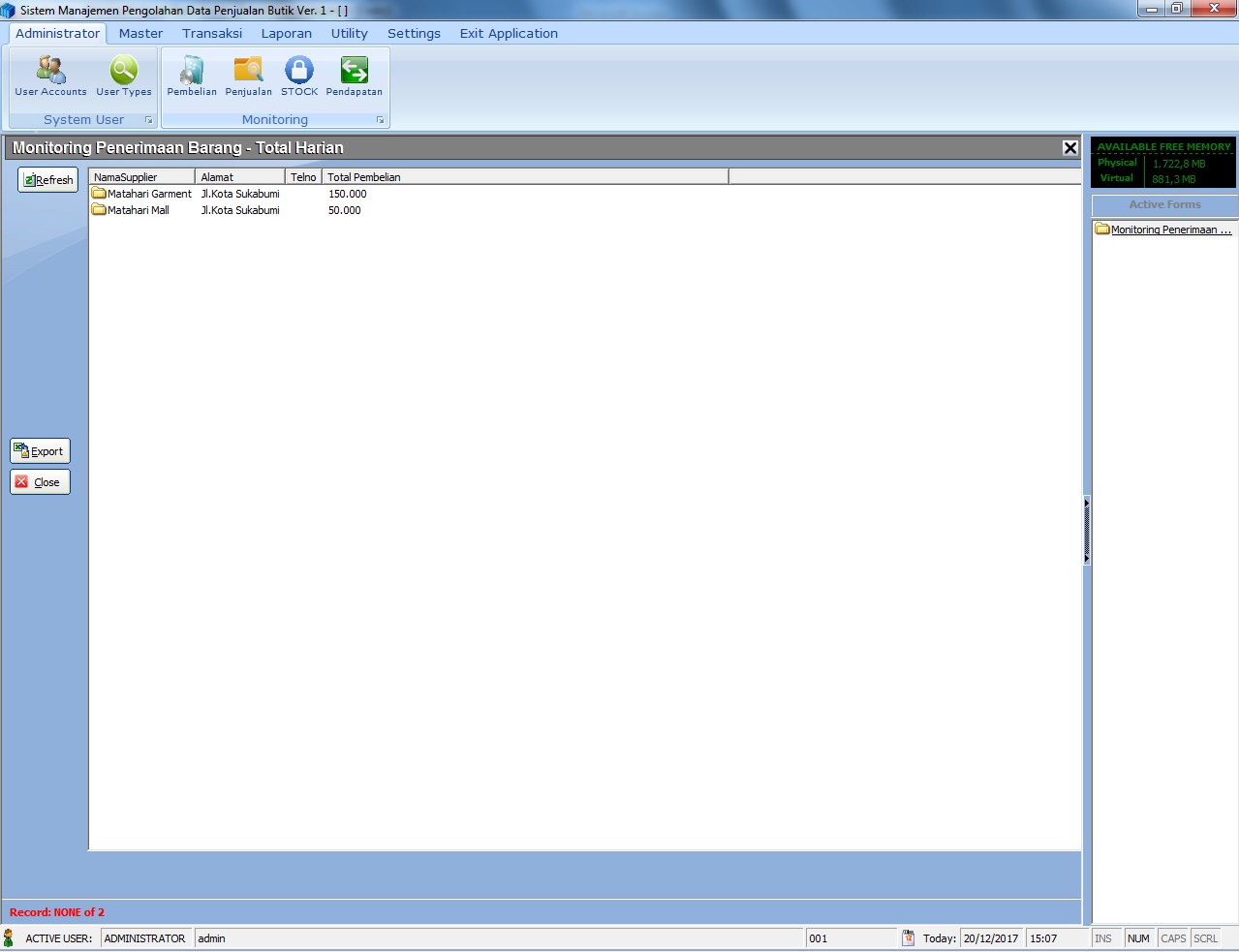This screenshot has width=1239, height=952.
Task: Expand the Monitoring group options
Action: tap(380, 119)
